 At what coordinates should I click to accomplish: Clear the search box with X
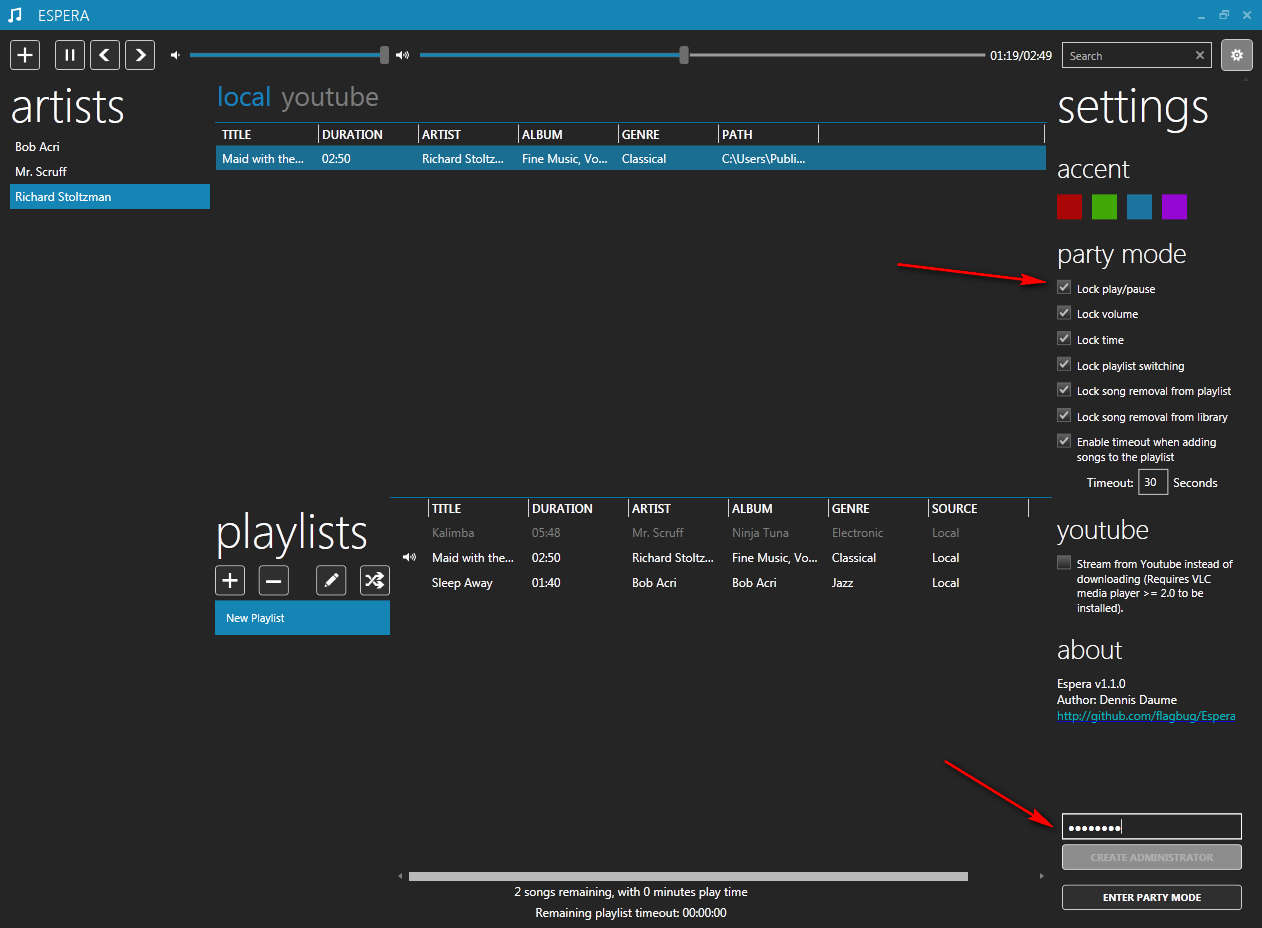1200,56
